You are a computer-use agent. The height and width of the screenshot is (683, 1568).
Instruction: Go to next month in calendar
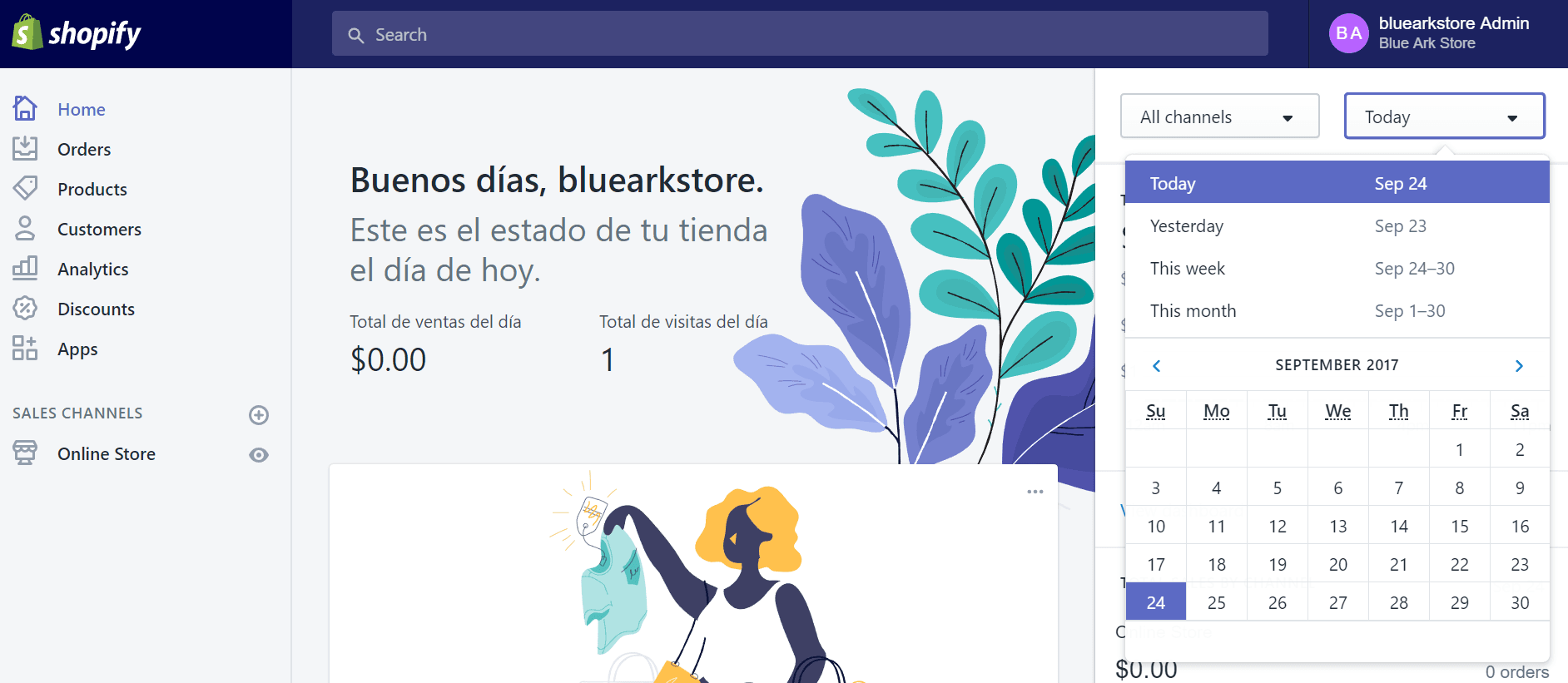click(1519, 366)
